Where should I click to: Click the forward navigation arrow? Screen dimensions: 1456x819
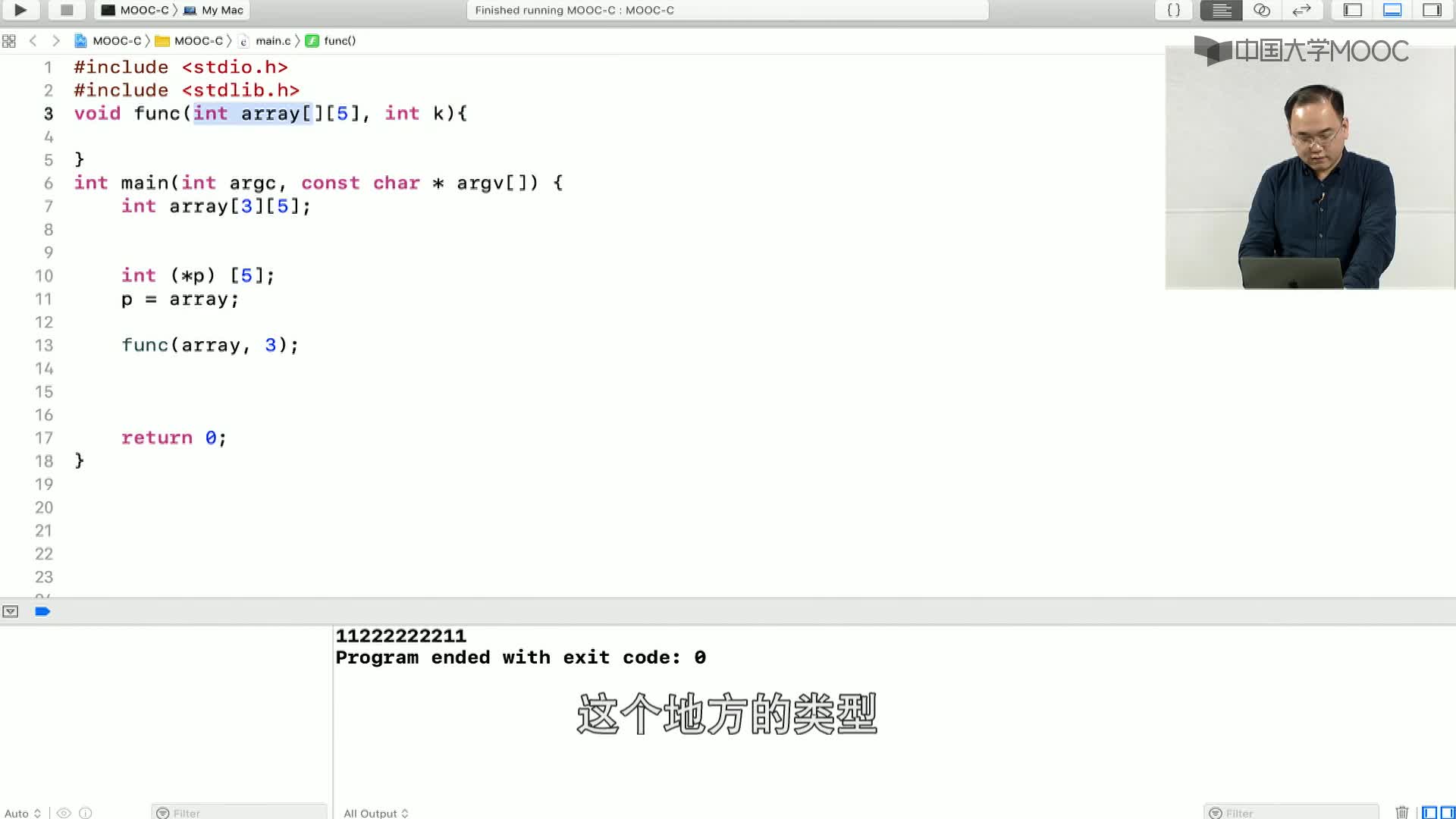click(56, 40)
